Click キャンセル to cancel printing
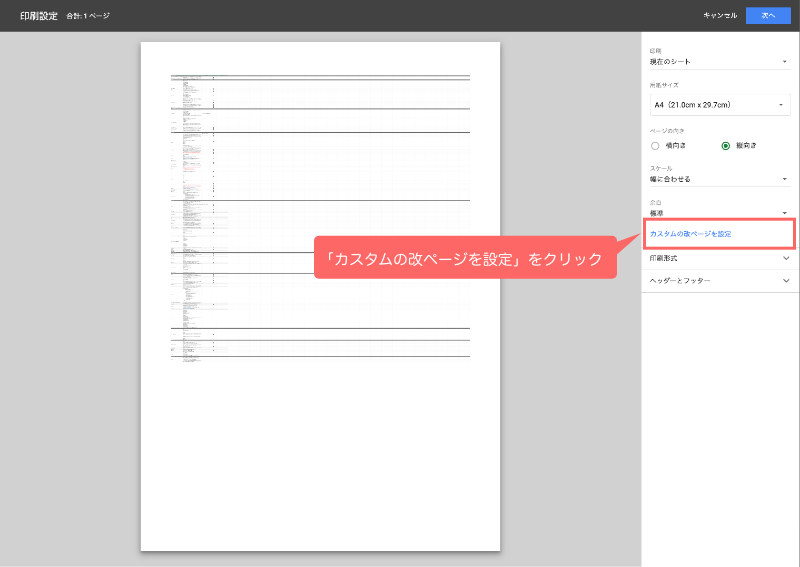 point(720,15)
